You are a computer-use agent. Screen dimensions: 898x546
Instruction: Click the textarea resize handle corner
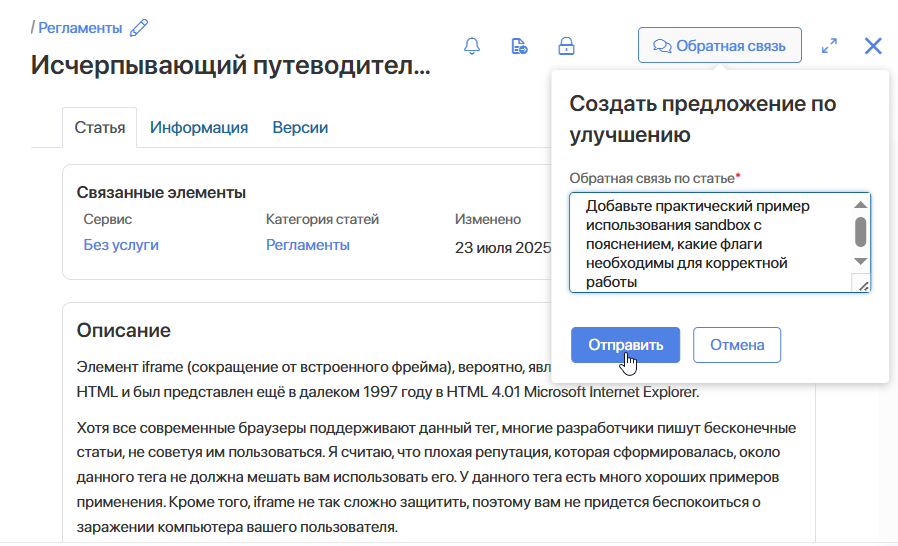tap(861, 285)
